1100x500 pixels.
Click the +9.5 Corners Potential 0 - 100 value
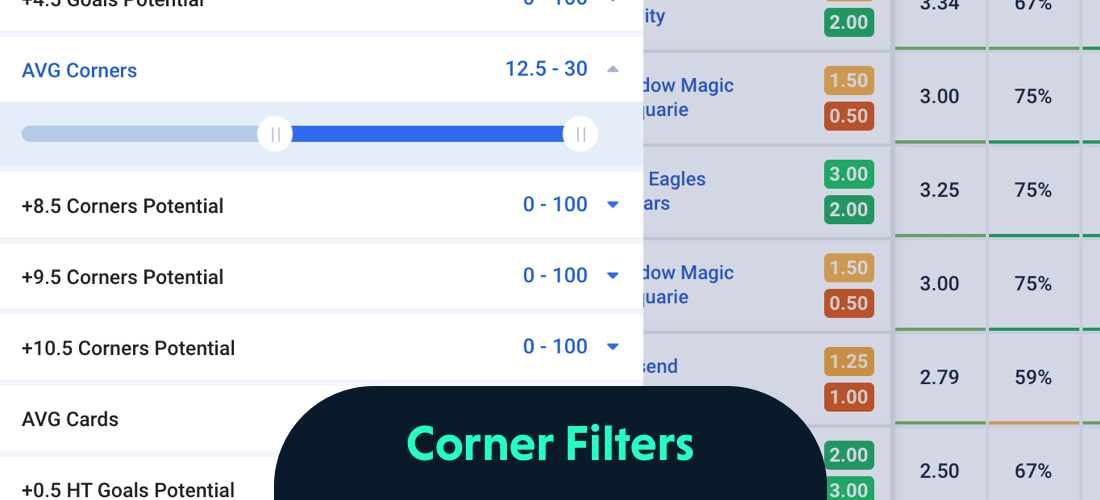coord(555,276)
